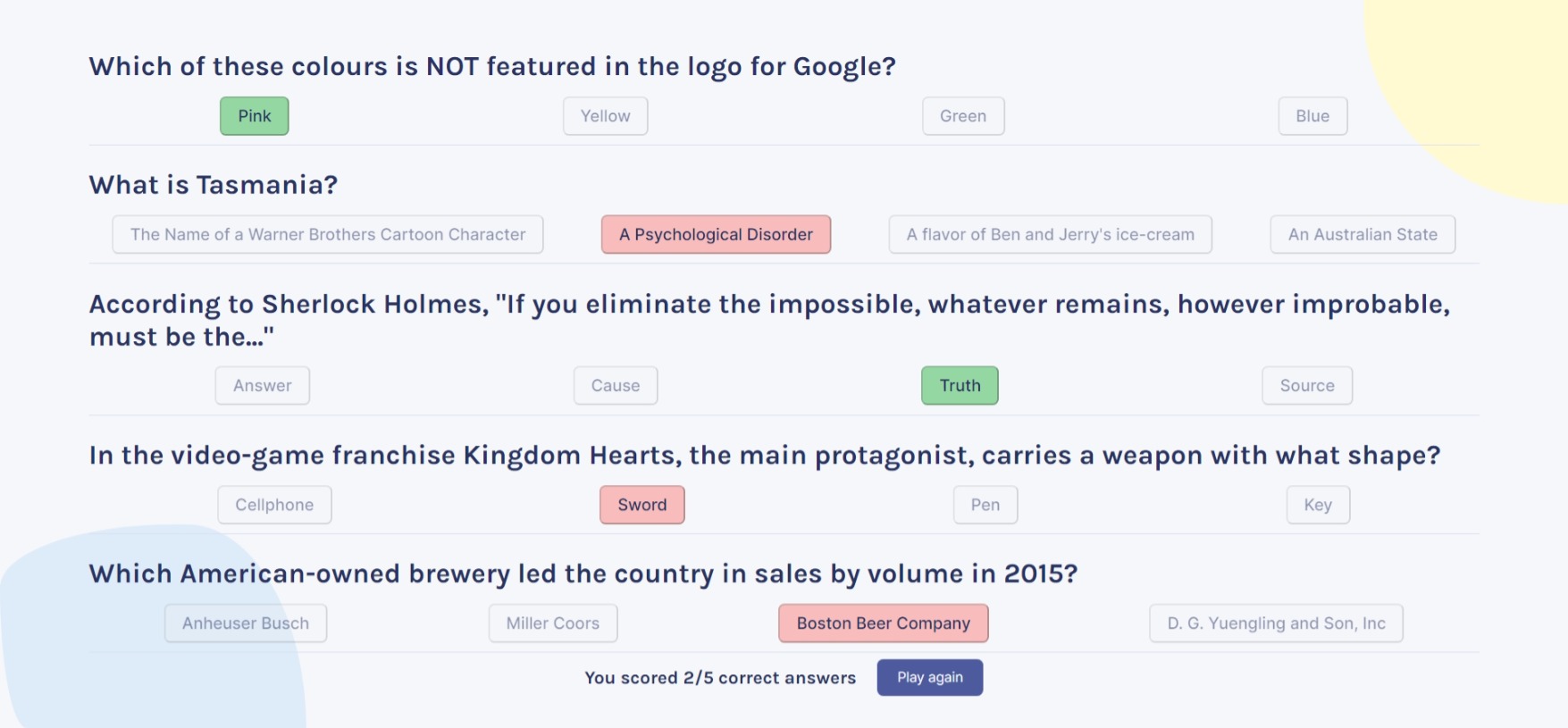Click the Play again button

(930, 677)
